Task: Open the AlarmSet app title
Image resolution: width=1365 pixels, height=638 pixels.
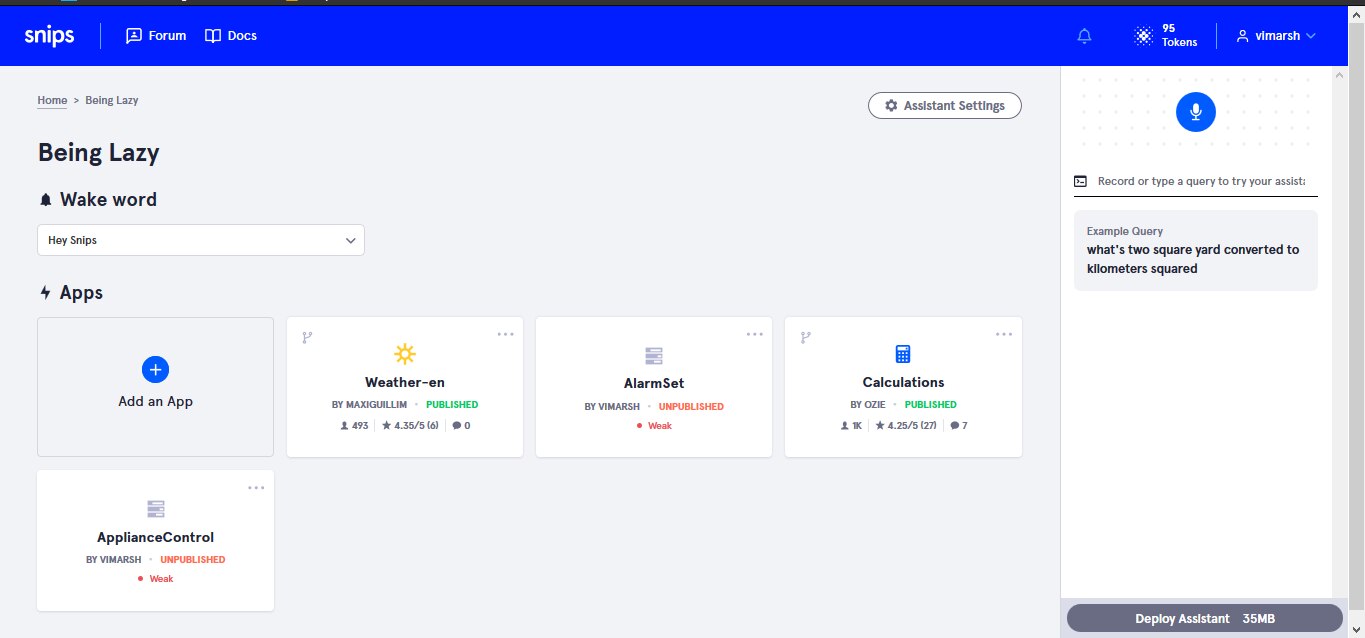Action: tap(654, 383)
